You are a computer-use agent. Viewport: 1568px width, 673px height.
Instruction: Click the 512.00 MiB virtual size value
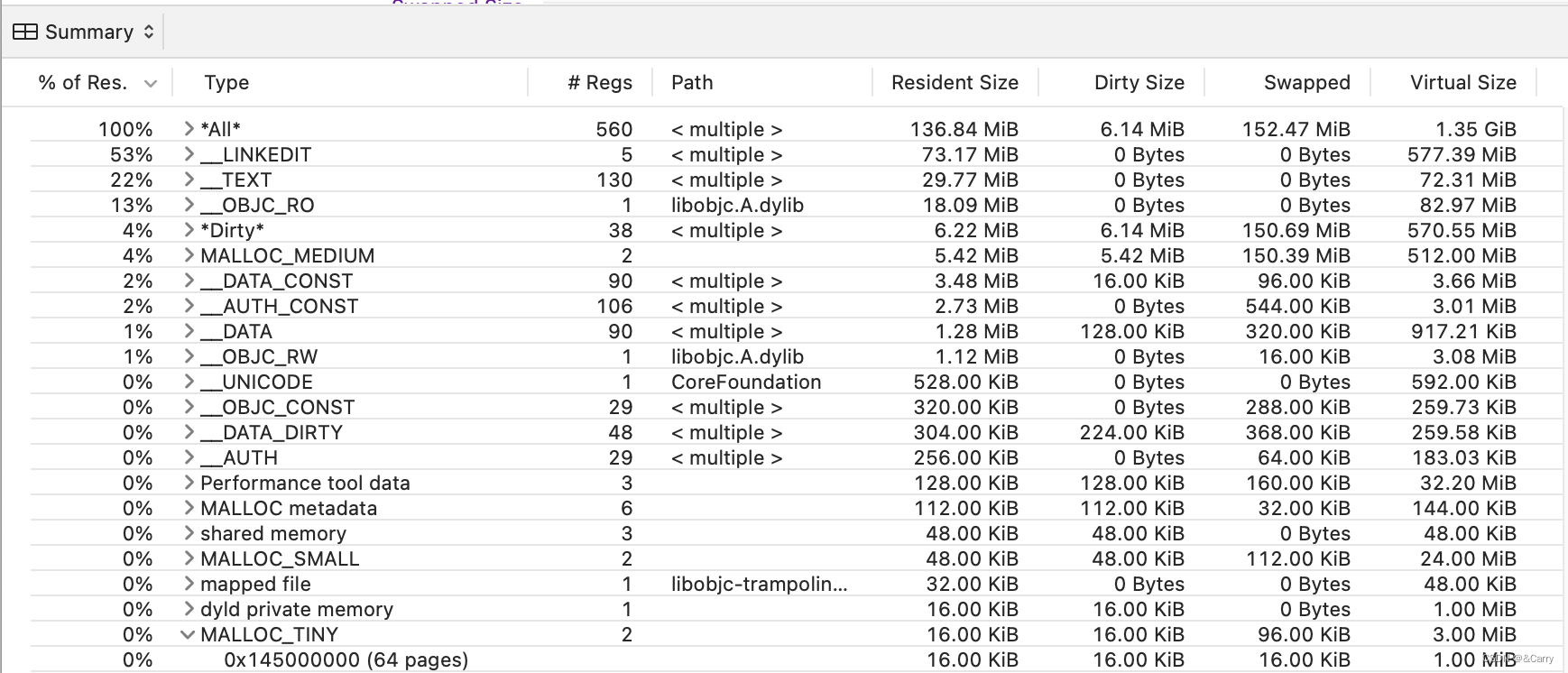point(1462,255)
